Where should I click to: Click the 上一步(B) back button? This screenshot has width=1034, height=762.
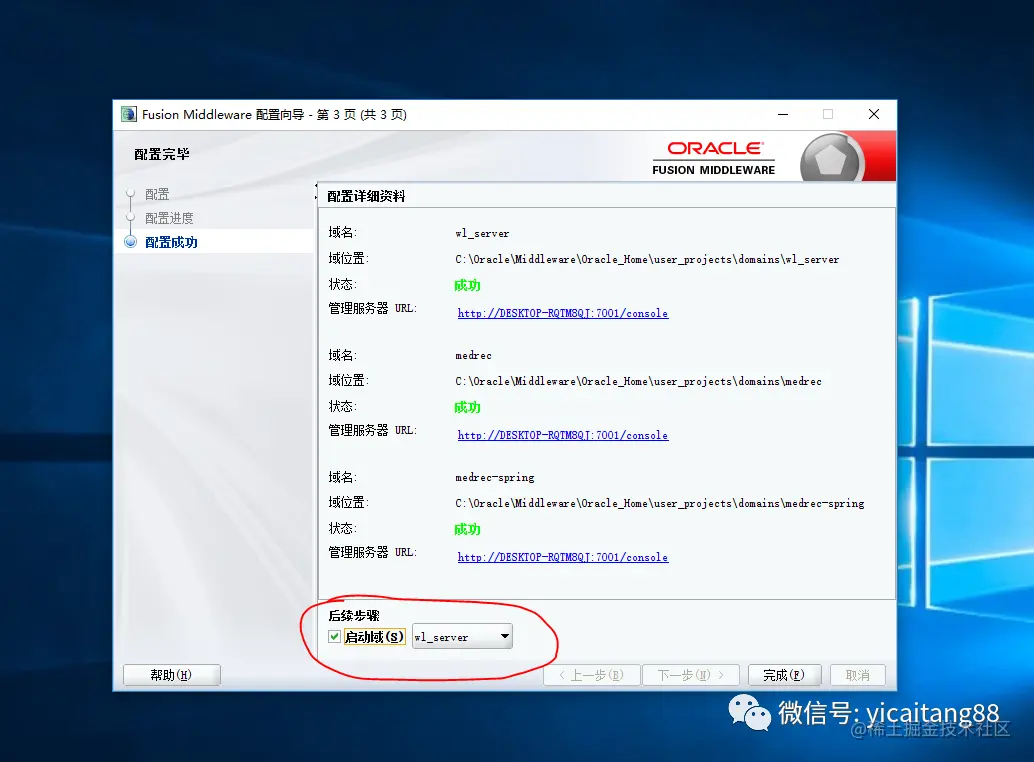point(592,675)
